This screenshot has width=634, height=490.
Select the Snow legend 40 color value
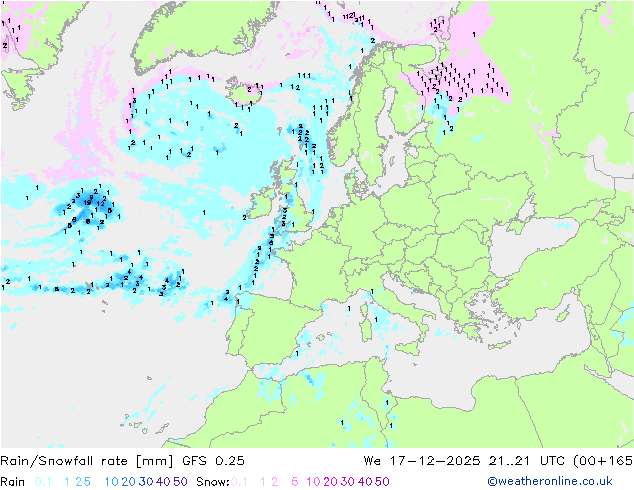[x=365, y=482]
